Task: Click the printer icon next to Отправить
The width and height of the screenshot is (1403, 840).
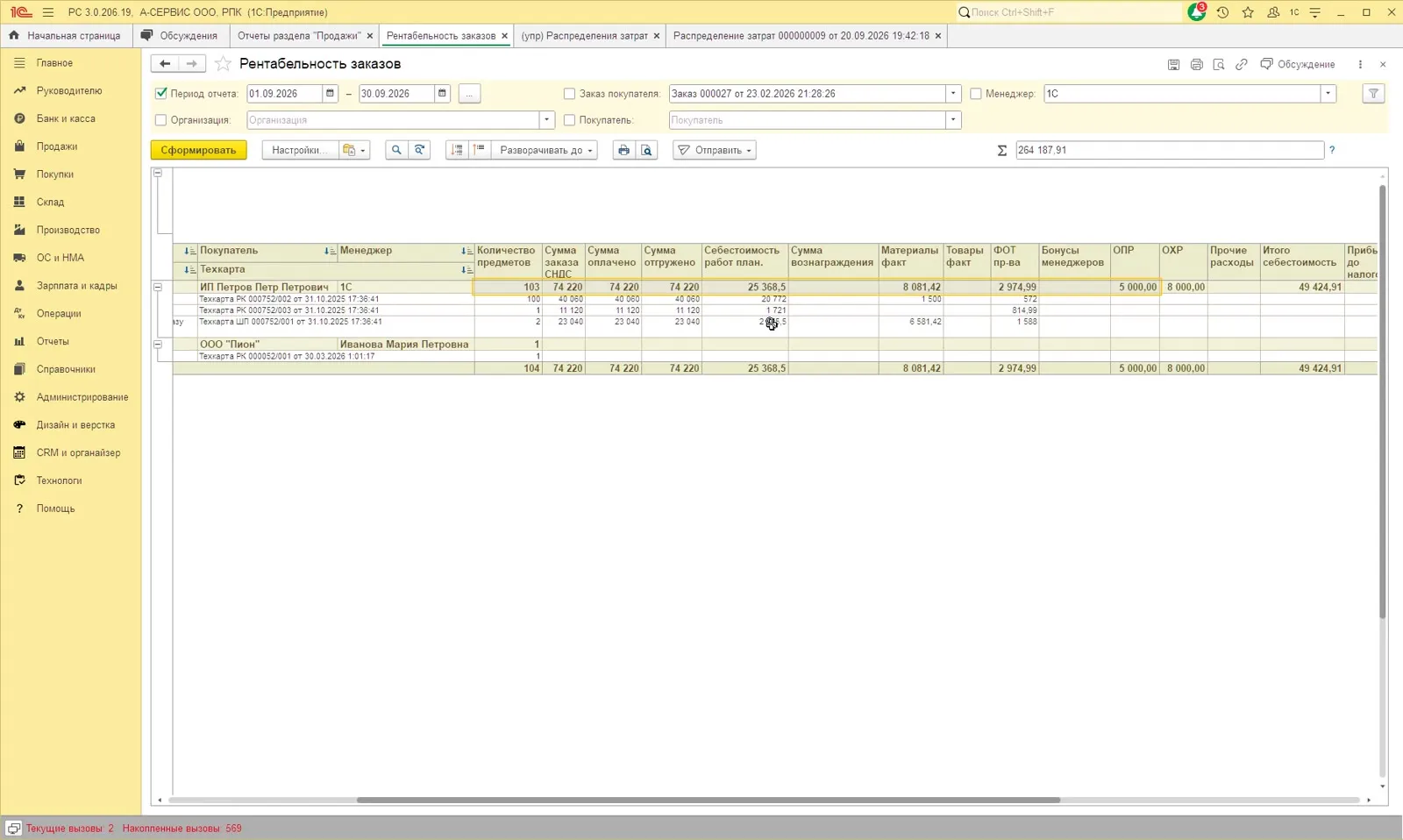Action: click(x=623, y=150)
